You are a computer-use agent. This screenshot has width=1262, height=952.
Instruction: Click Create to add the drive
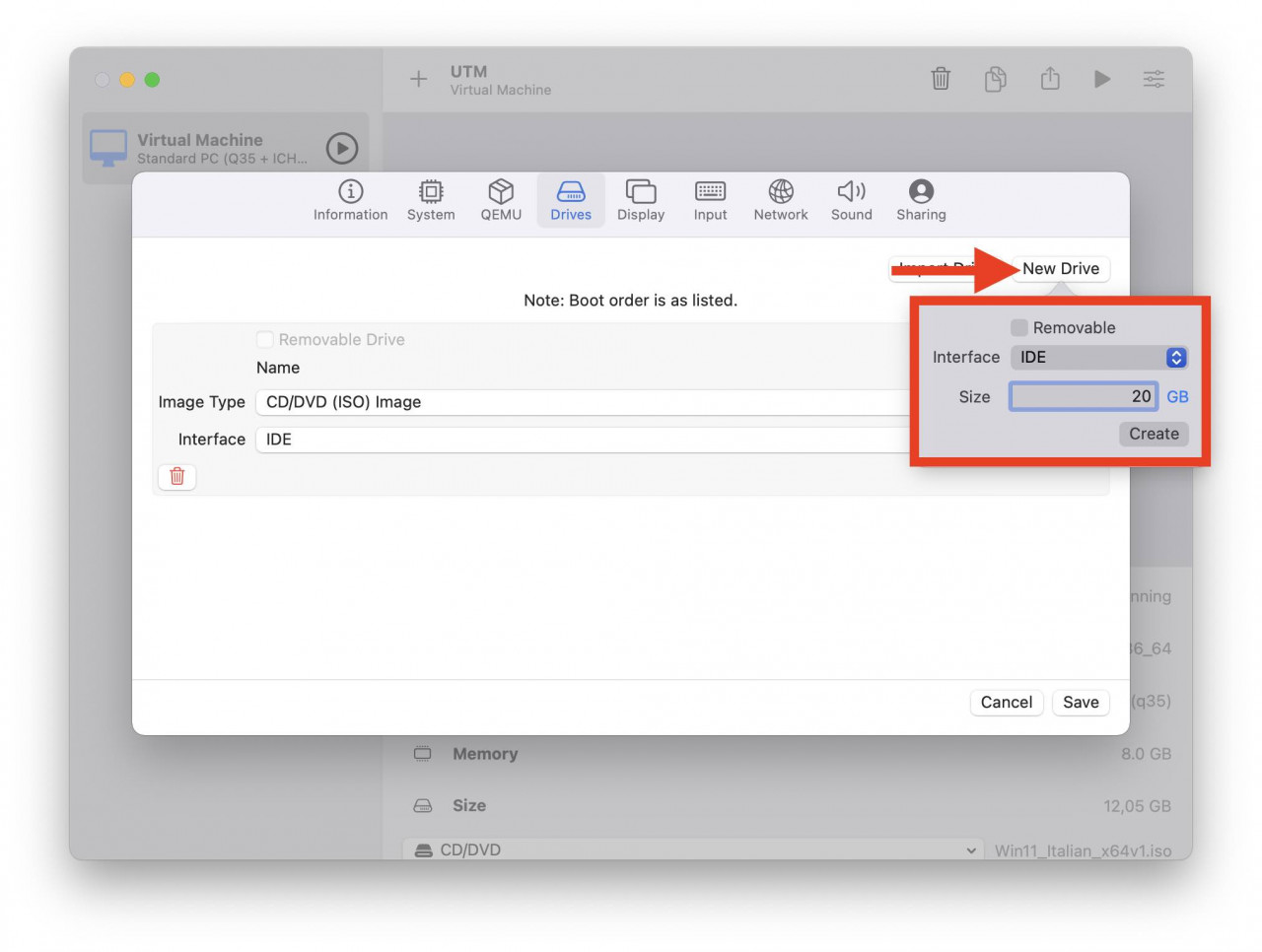click(1154, 434)
